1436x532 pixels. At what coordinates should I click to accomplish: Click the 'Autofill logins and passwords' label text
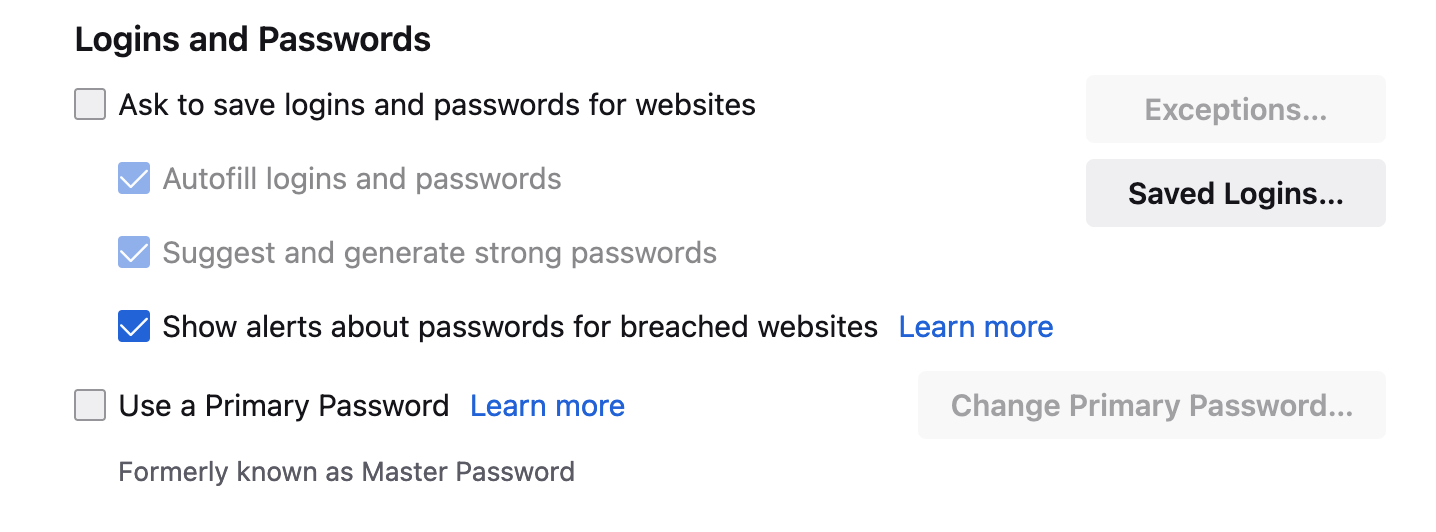(x=362, y=179)
